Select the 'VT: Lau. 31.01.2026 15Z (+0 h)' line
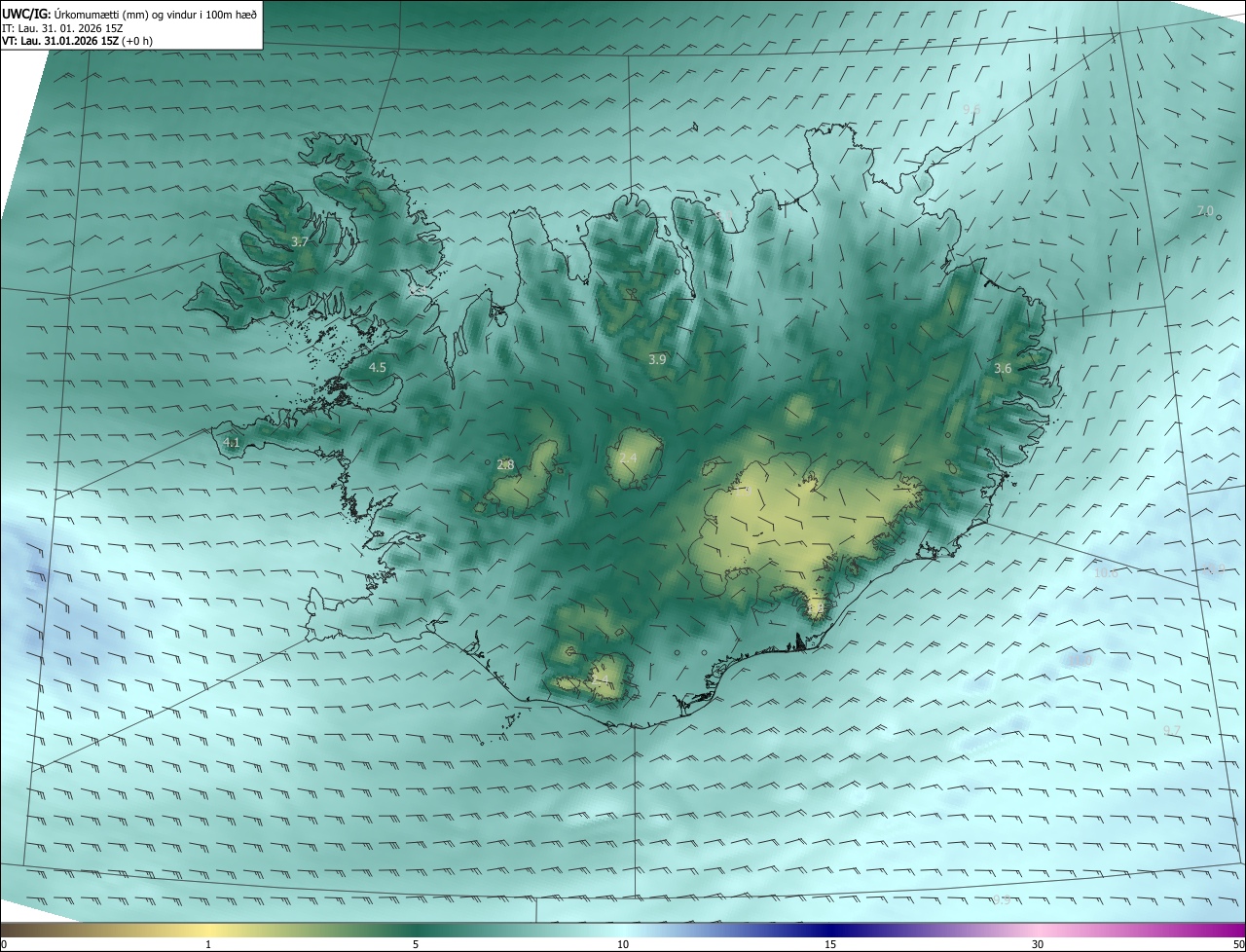Viewport: 1246px width, 952px height. point(78,41)
